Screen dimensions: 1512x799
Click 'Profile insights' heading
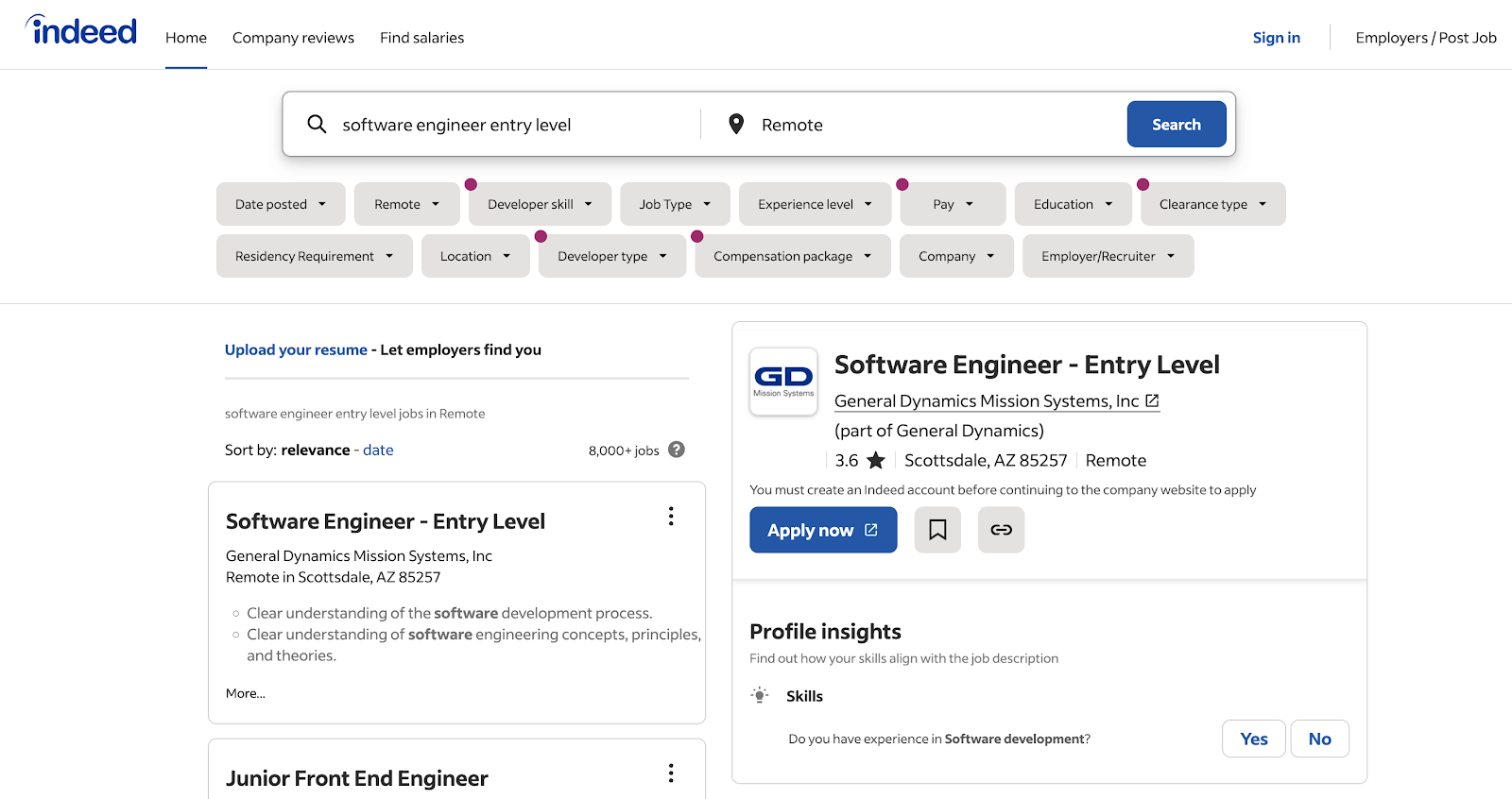[x=825, y=631]
